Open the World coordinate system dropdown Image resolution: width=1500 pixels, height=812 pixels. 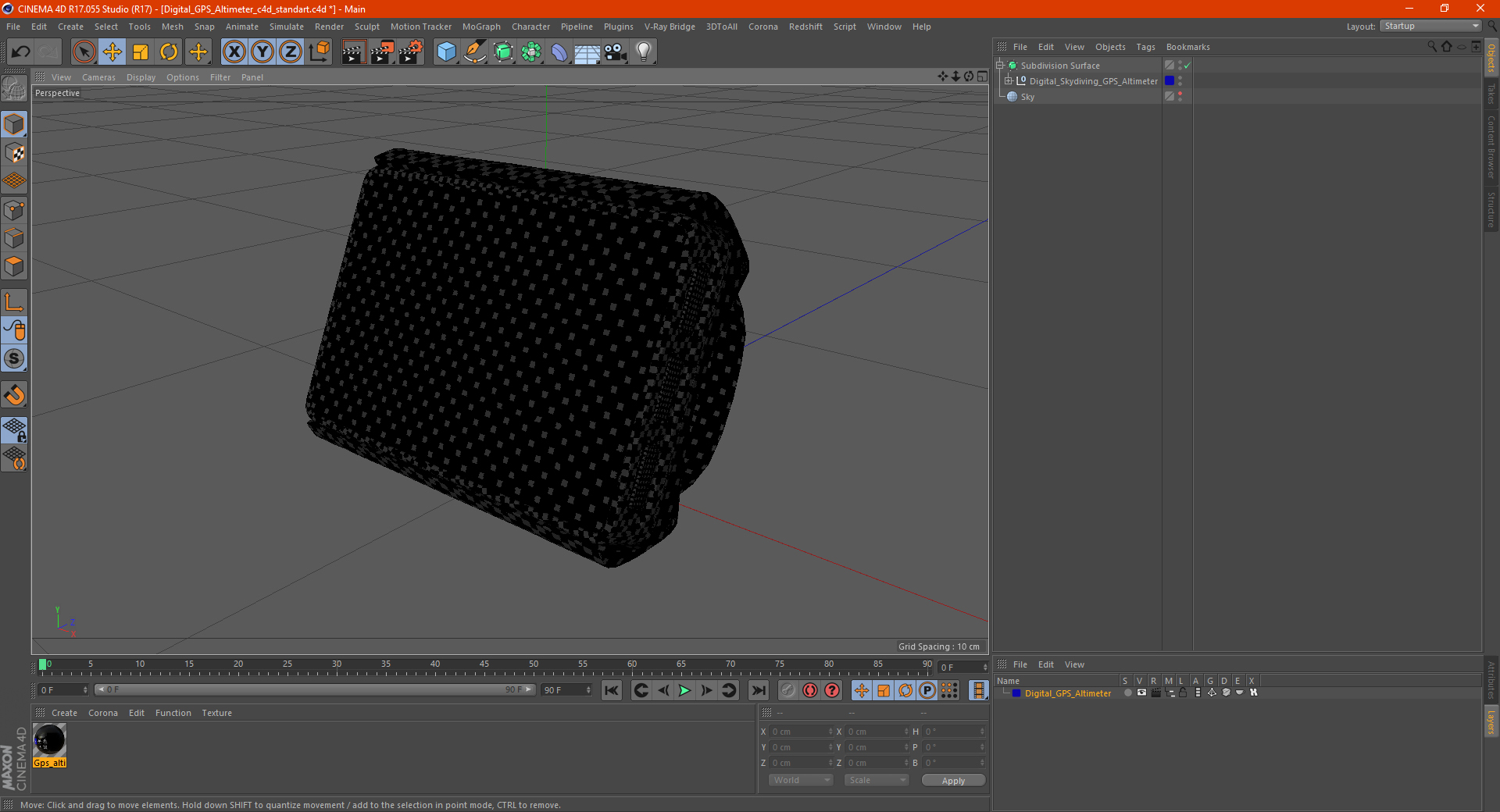pyautogui.click(x=801, y=780)
